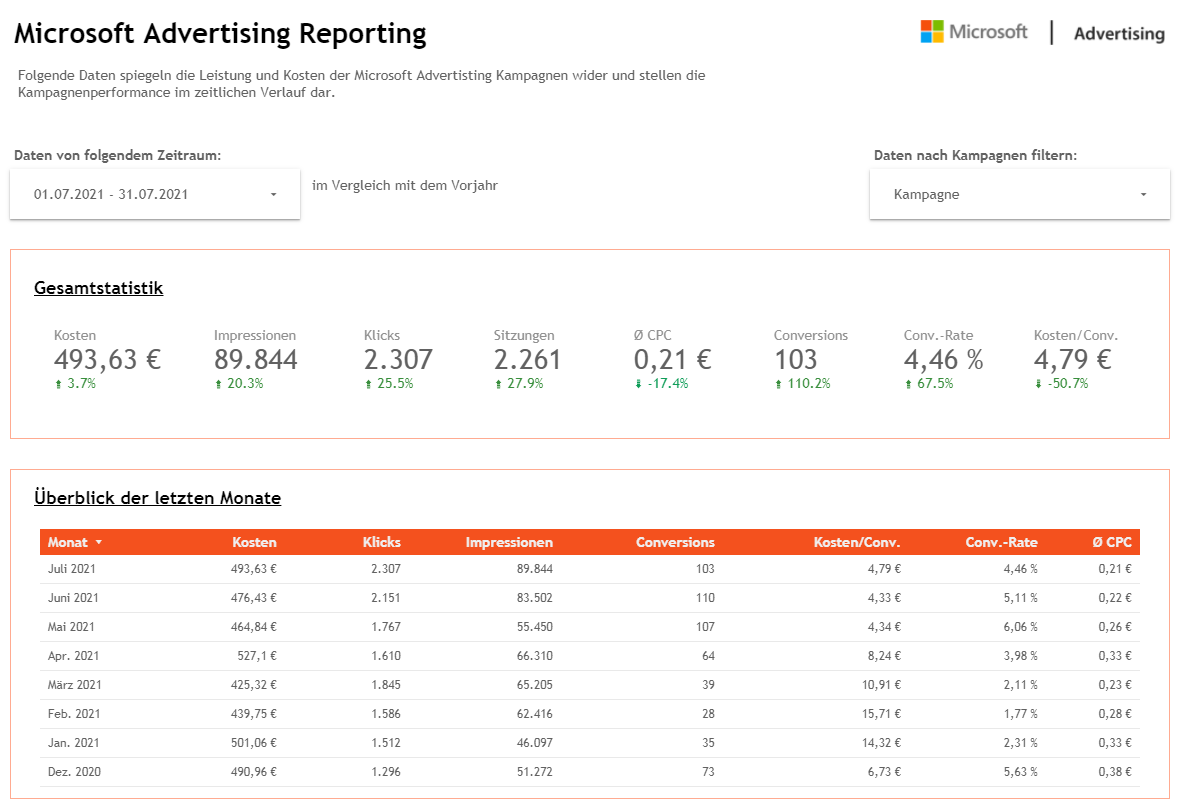The height and width of the screenshot is (806, 1178).
Task: Select the Apr. 2021 table row
Action: tap(590, 656)
